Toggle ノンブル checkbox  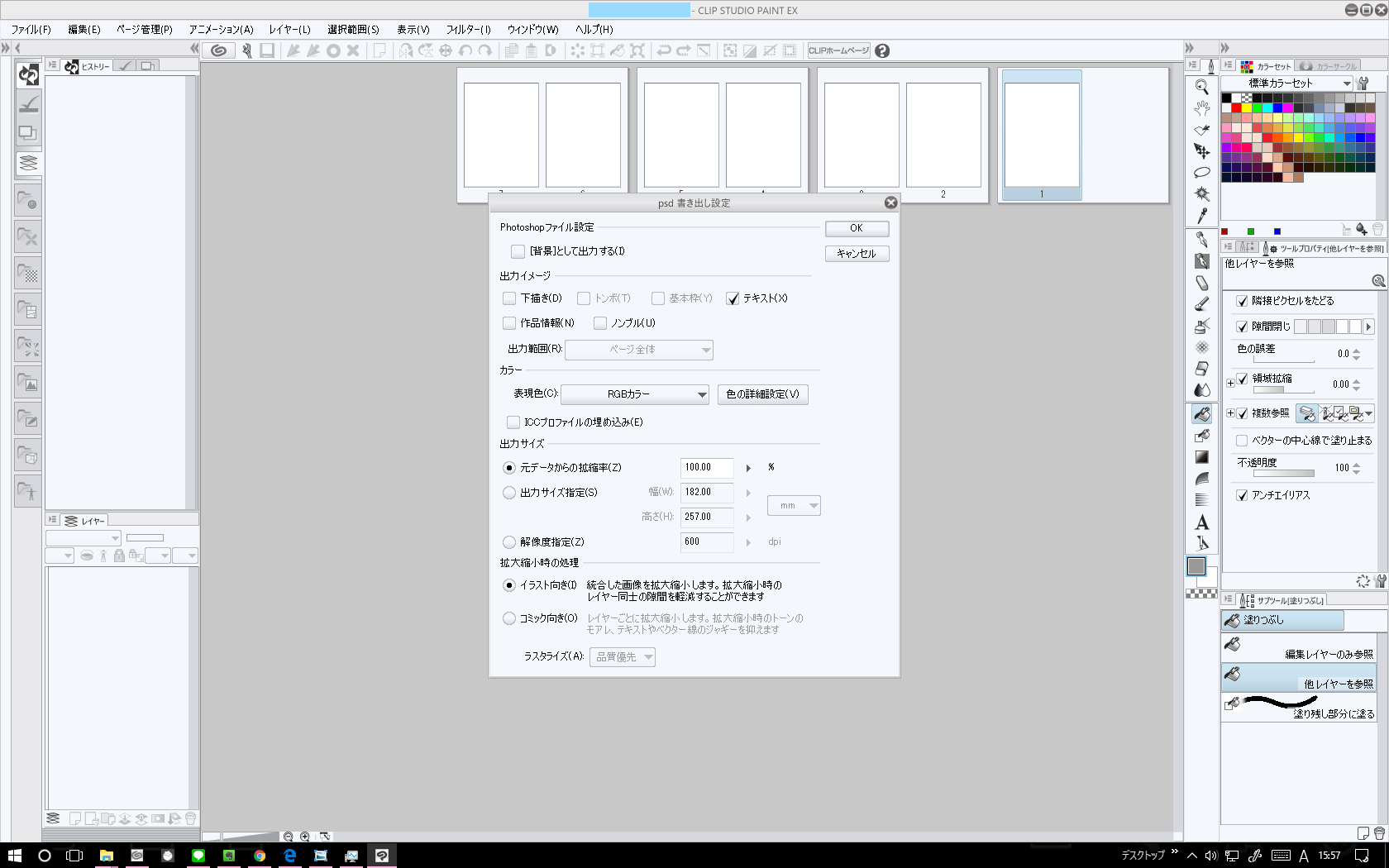(x=600, y=323)
